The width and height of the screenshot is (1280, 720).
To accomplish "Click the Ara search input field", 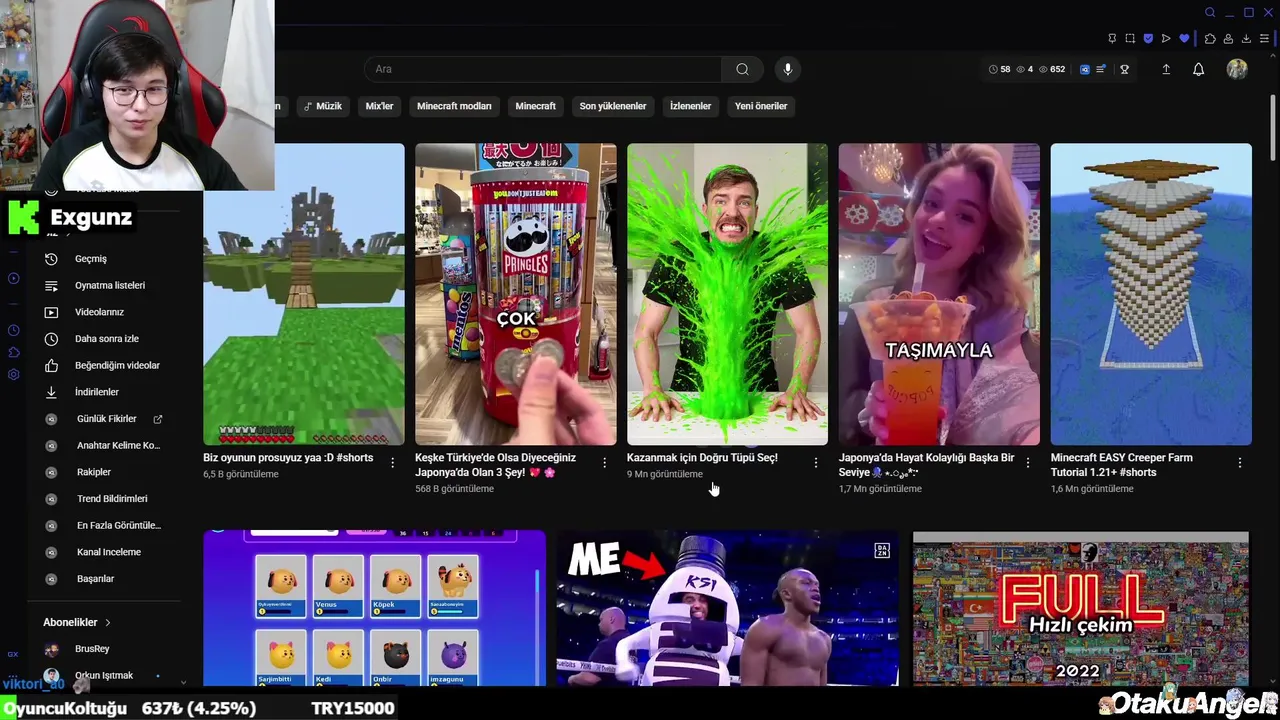I will tap(543, 69).
